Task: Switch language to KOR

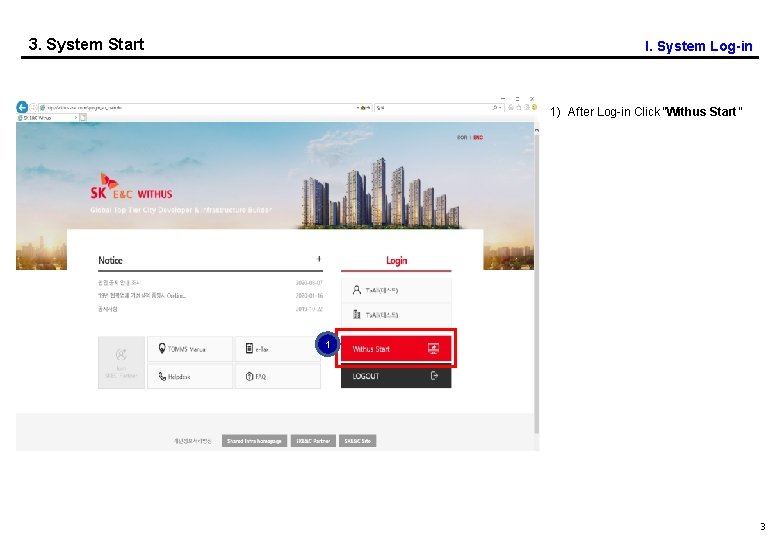Action: (x=462, y=137)
